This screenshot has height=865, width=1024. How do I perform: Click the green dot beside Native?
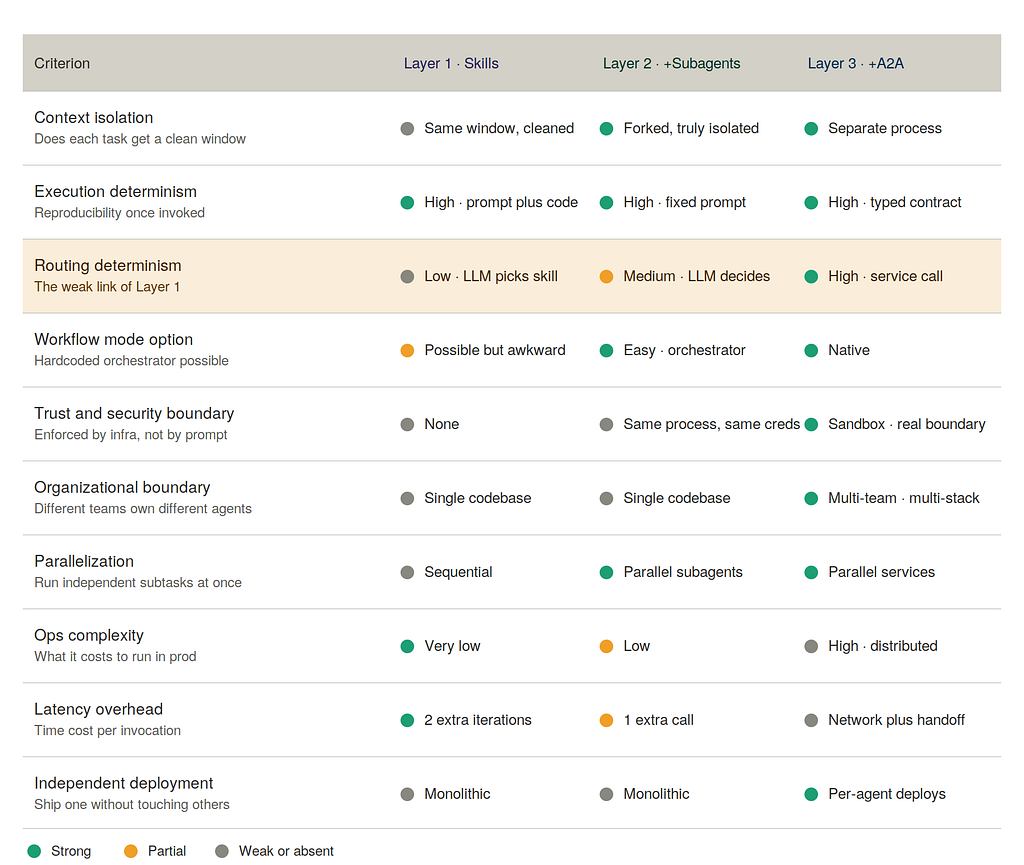[811, 351]
